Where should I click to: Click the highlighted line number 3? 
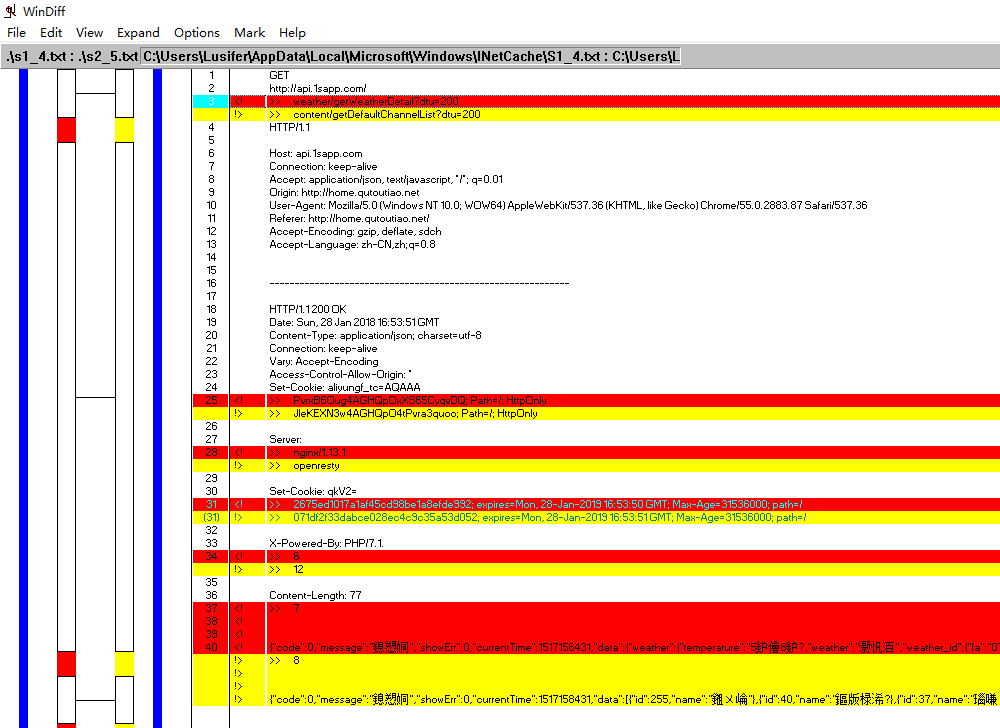tap(211, 102)
